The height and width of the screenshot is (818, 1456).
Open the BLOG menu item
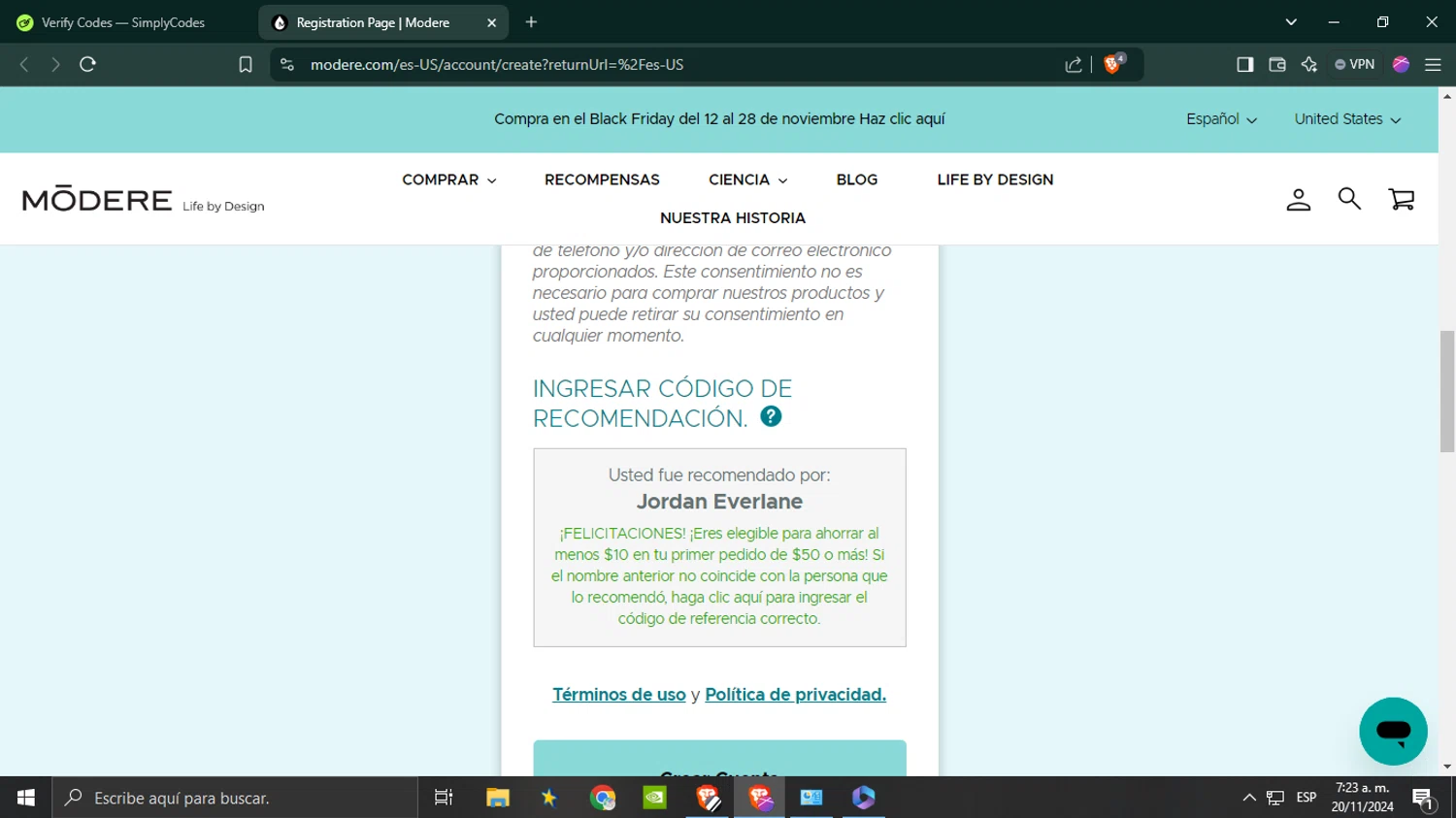point(857,180)
